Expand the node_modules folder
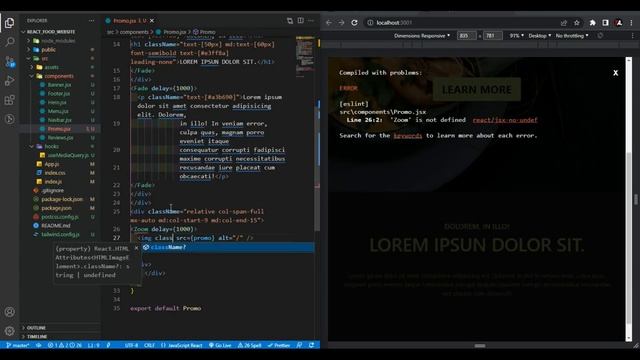This screenshot has height=360, width=640. (x=61, y=41)
